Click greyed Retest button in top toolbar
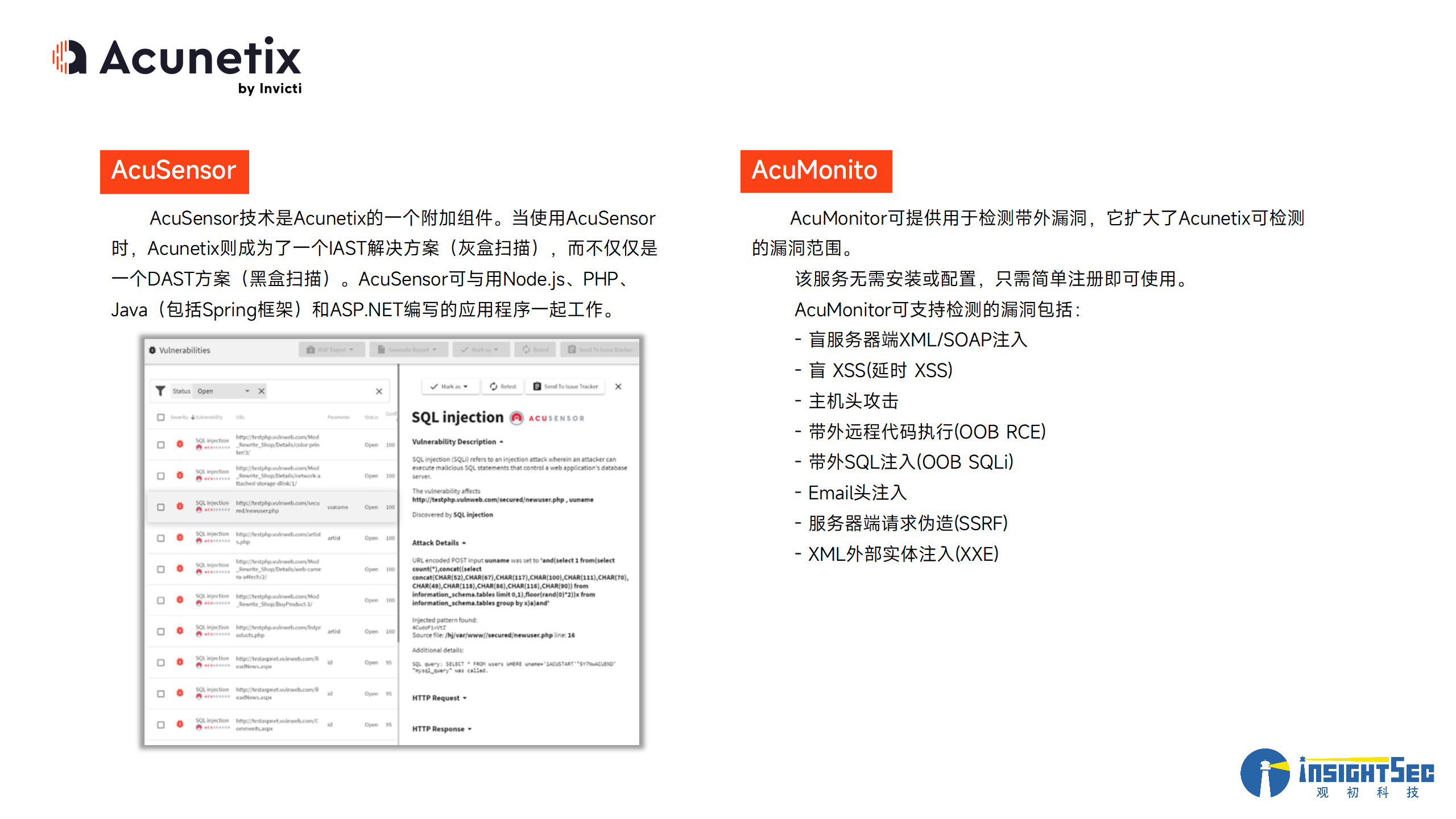Screen dimensions: 1456x819 tap(536, 350)
